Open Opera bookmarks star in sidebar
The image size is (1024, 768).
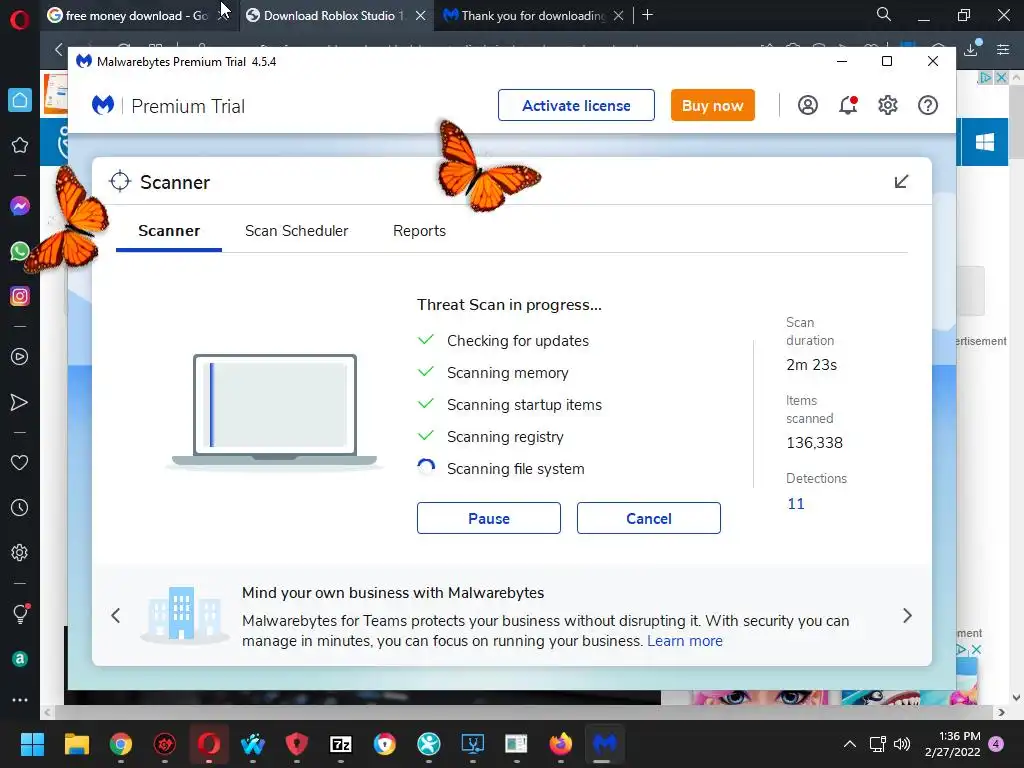[20, 145]
